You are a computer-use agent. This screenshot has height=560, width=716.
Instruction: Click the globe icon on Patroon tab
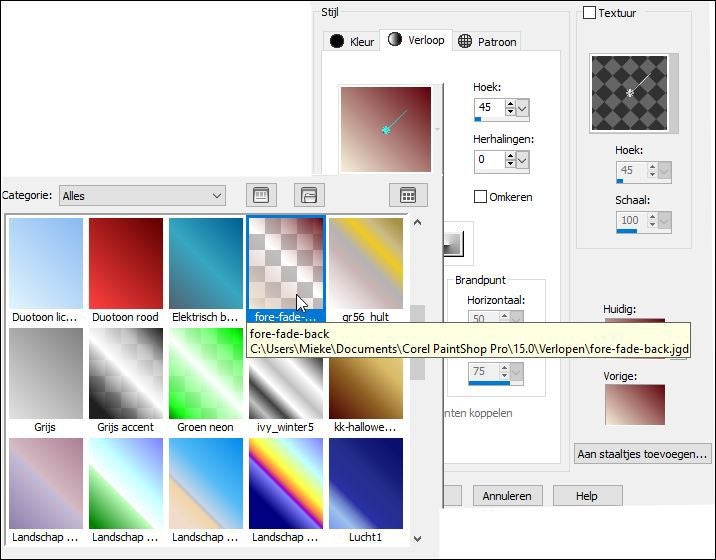(465, 42)
